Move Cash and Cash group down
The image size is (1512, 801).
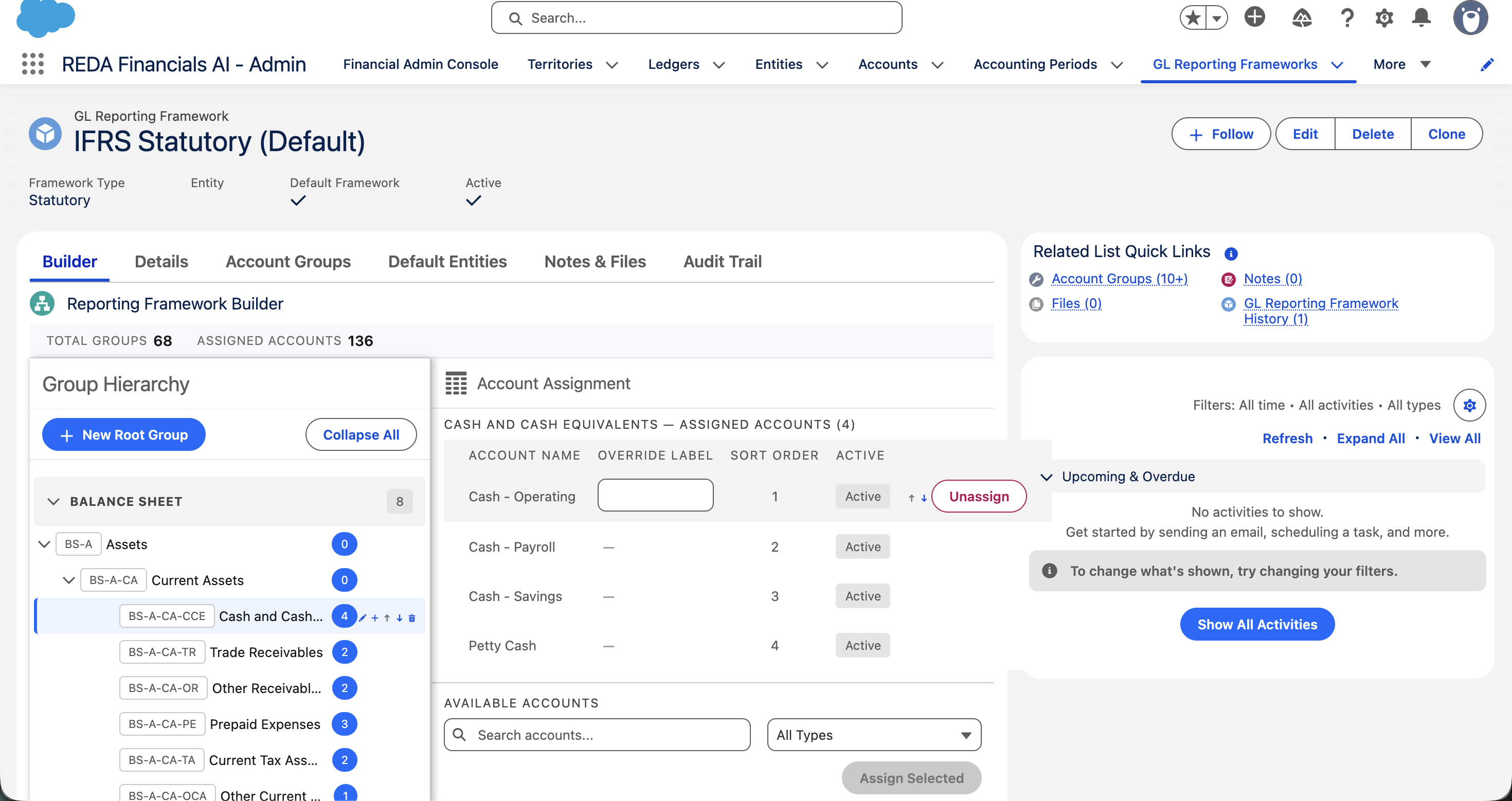click(x=399, y=617)
